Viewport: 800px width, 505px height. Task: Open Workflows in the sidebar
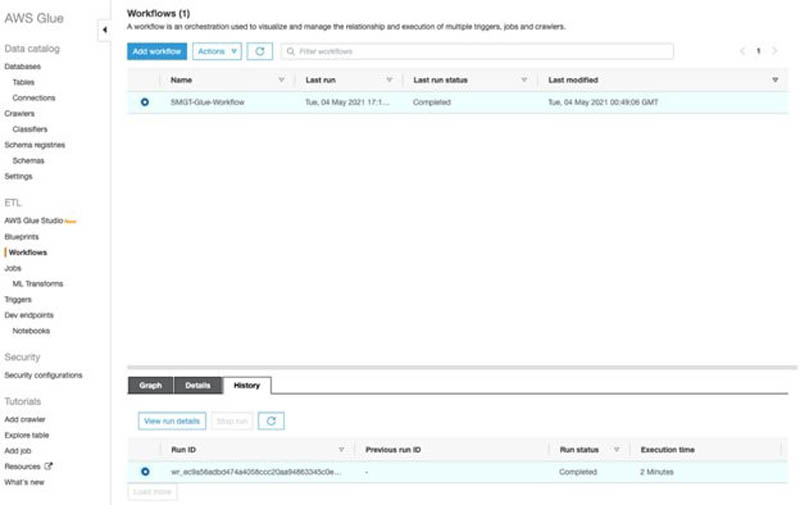[28, 252]
